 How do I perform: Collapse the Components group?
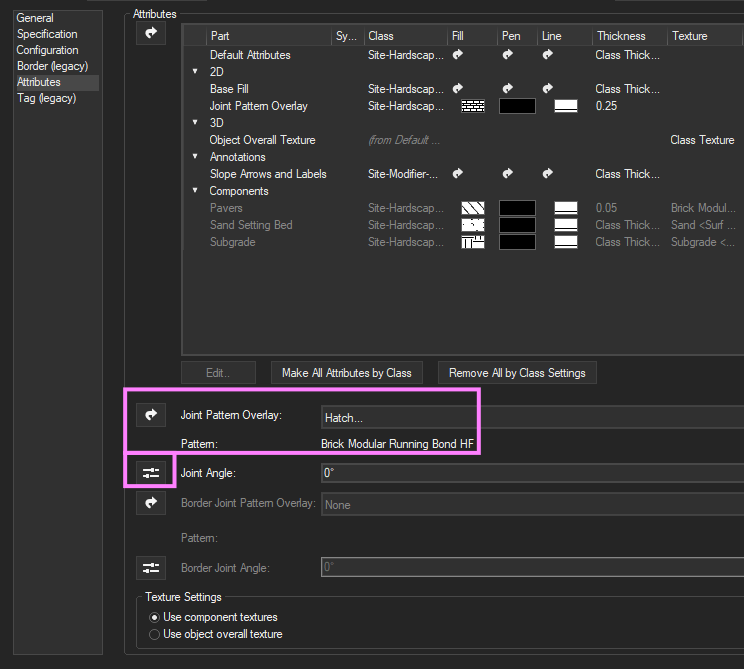tap(195, 191)
